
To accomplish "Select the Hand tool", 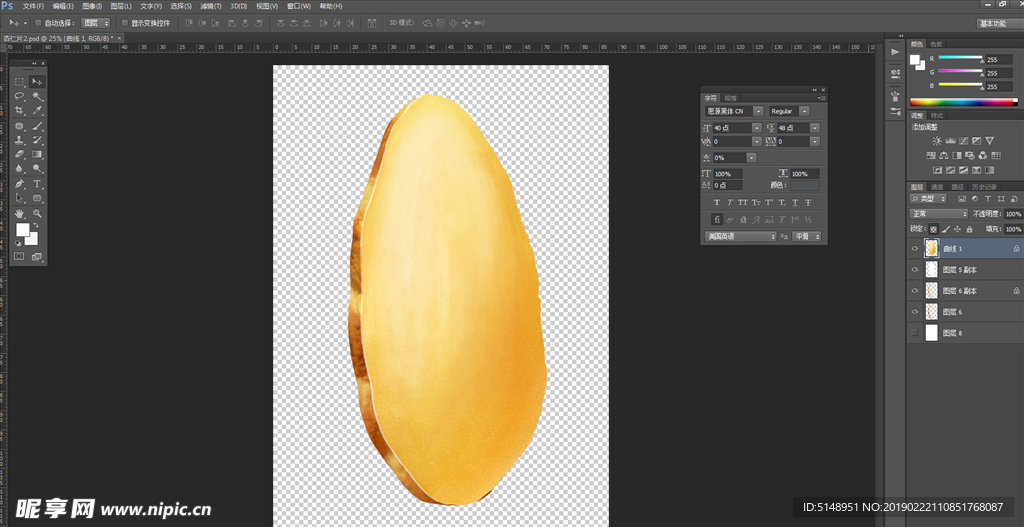I will [x=20, y=214].
